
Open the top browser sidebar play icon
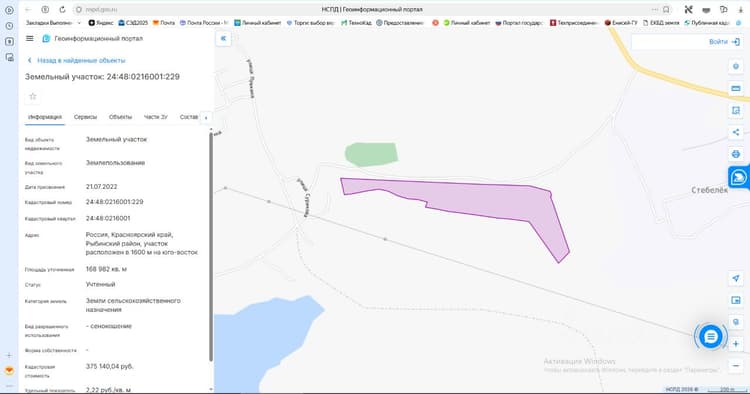pyautogui.click(x=9, y=10)
